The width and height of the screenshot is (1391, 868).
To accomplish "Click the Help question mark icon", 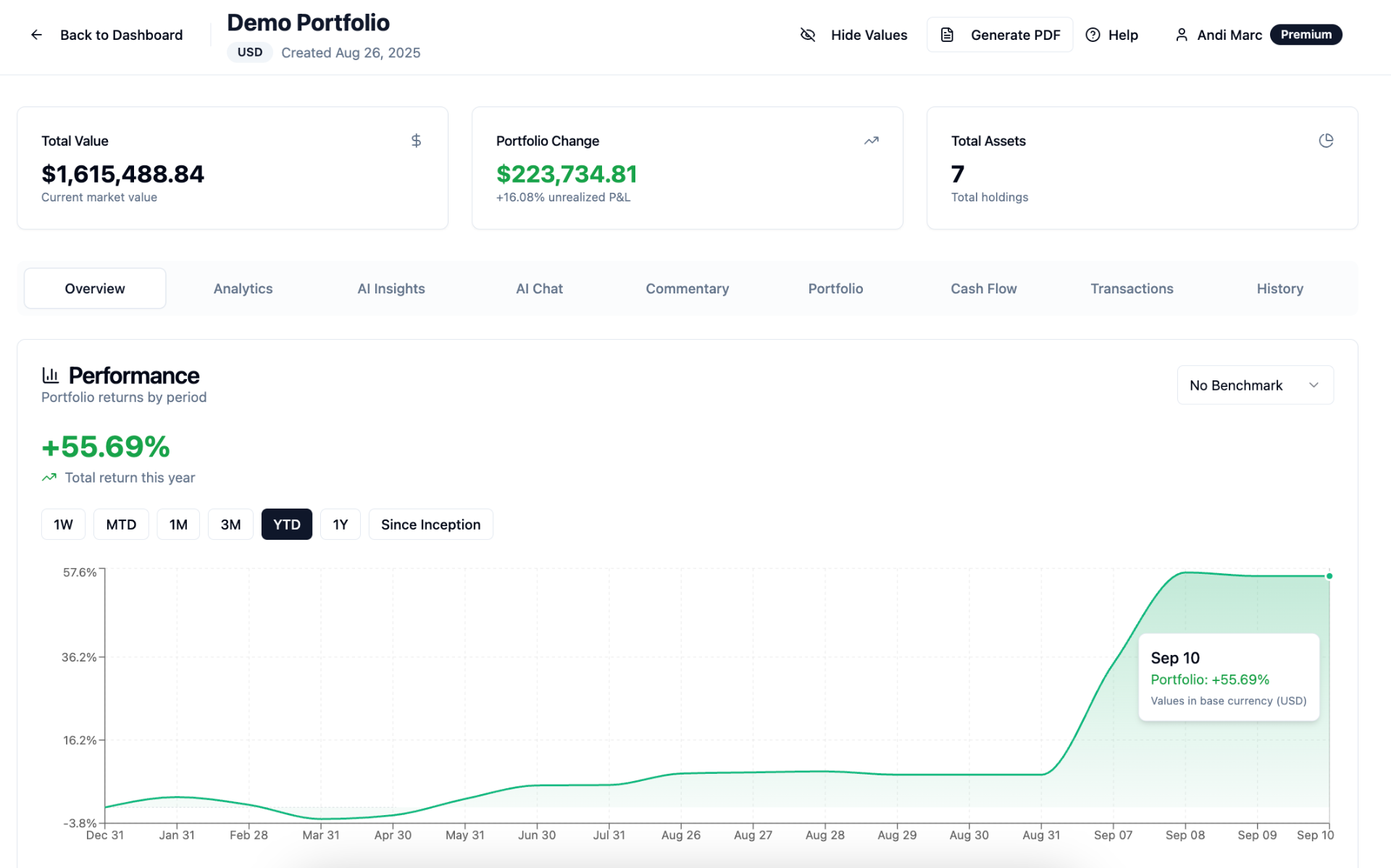I will pos(1093,35).
